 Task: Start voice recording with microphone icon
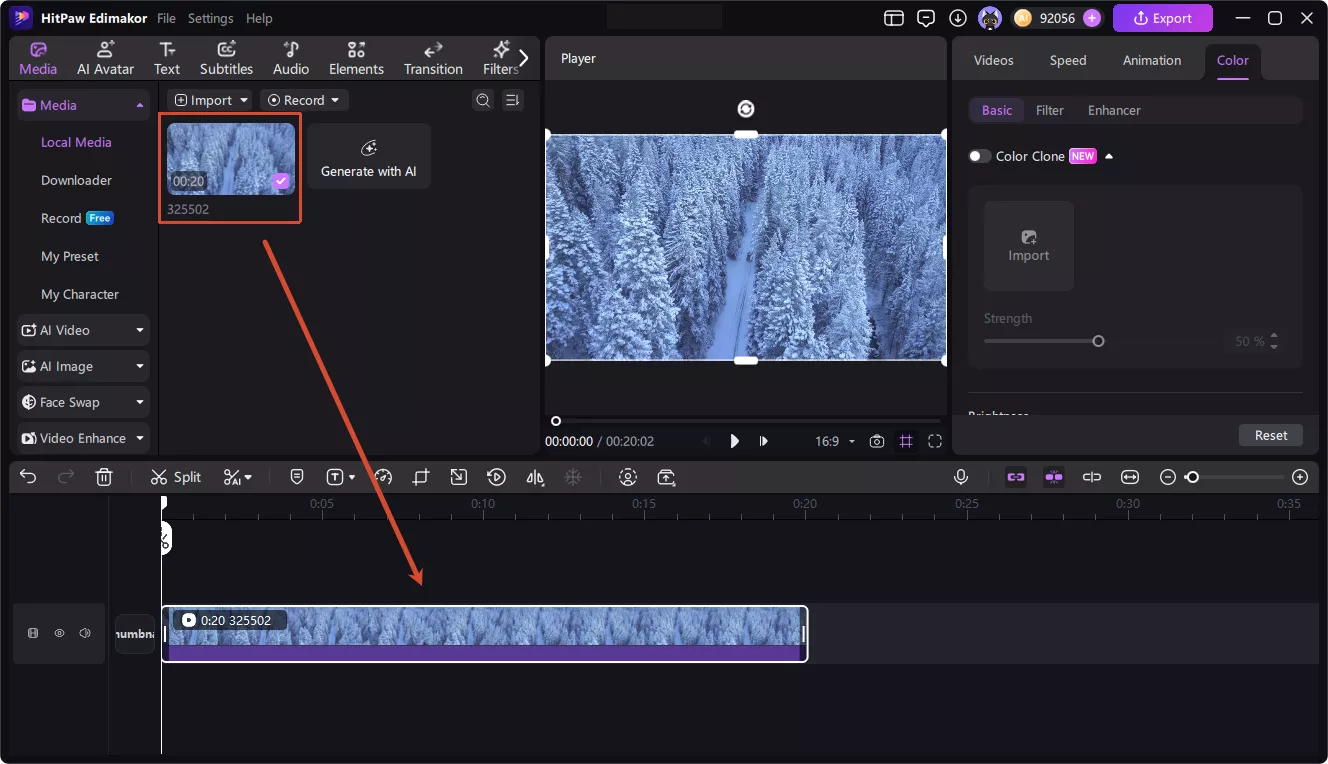pyautogui.click(x=961, y=477)
